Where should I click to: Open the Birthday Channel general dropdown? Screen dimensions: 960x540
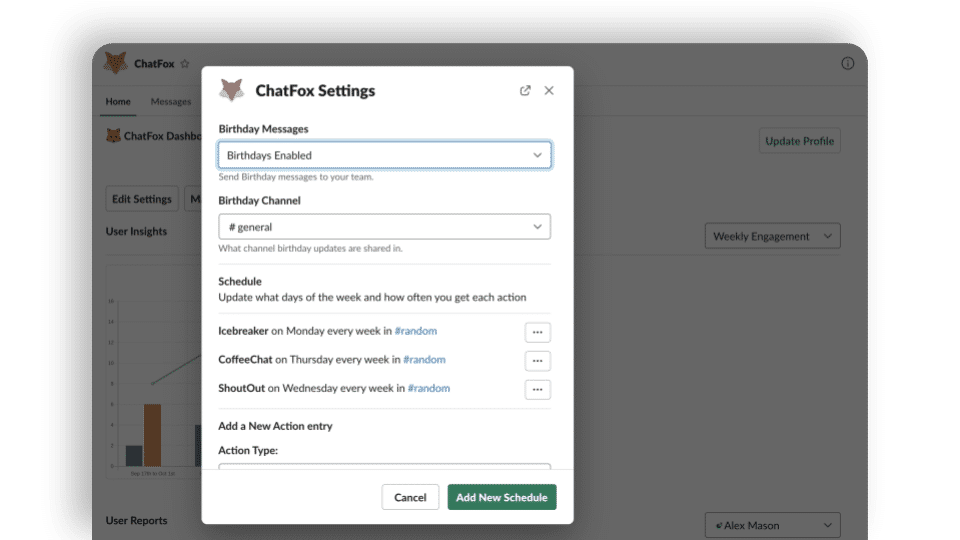pos(384,227)
